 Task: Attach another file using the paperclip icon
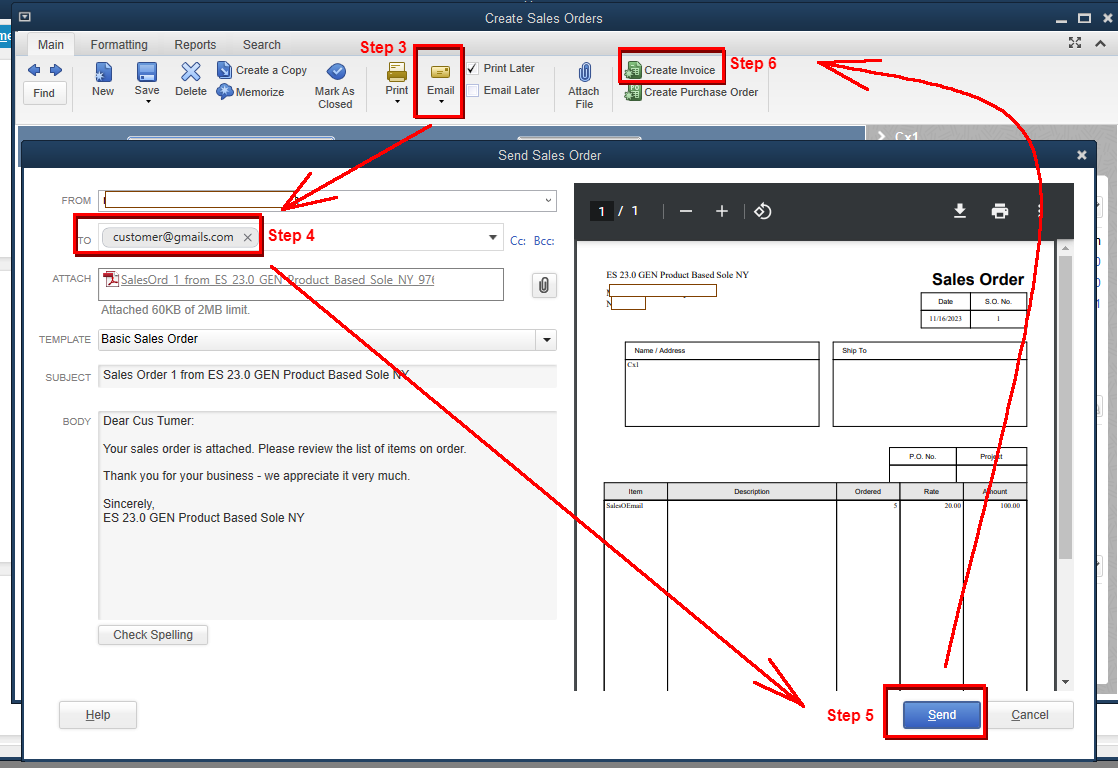pos(543,285)
